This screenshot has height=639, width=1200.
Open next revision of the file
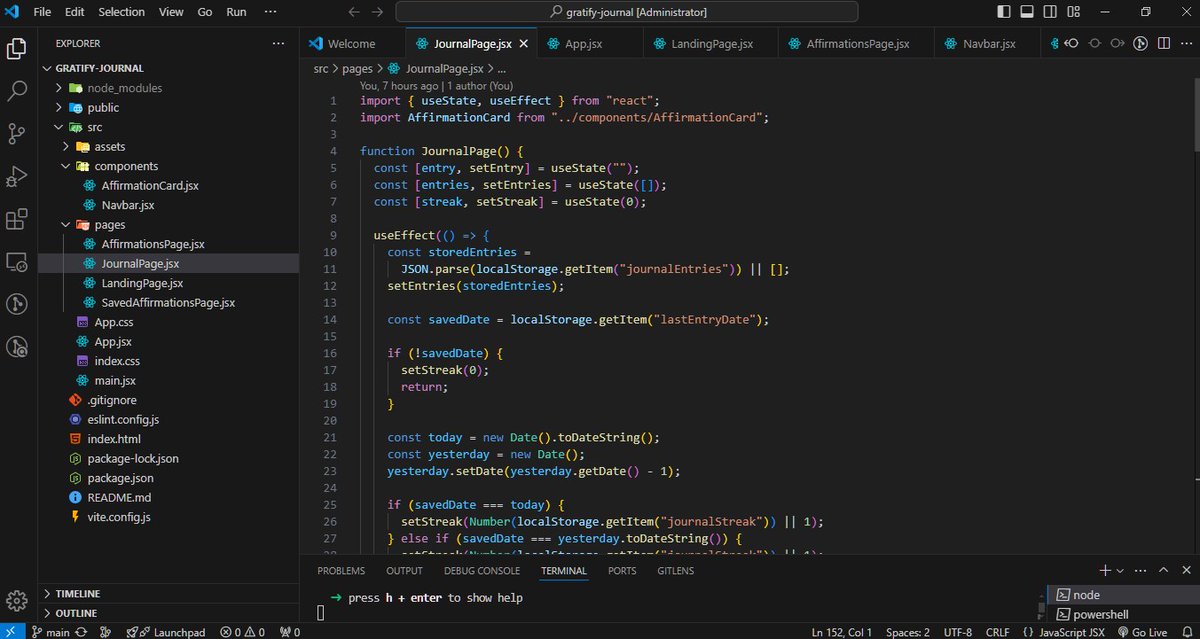coord(1117,44)
